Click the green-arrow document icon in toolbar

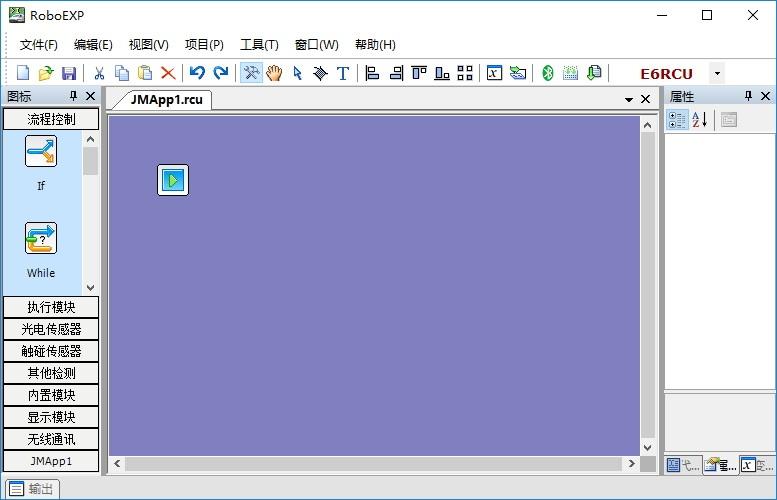594,73
